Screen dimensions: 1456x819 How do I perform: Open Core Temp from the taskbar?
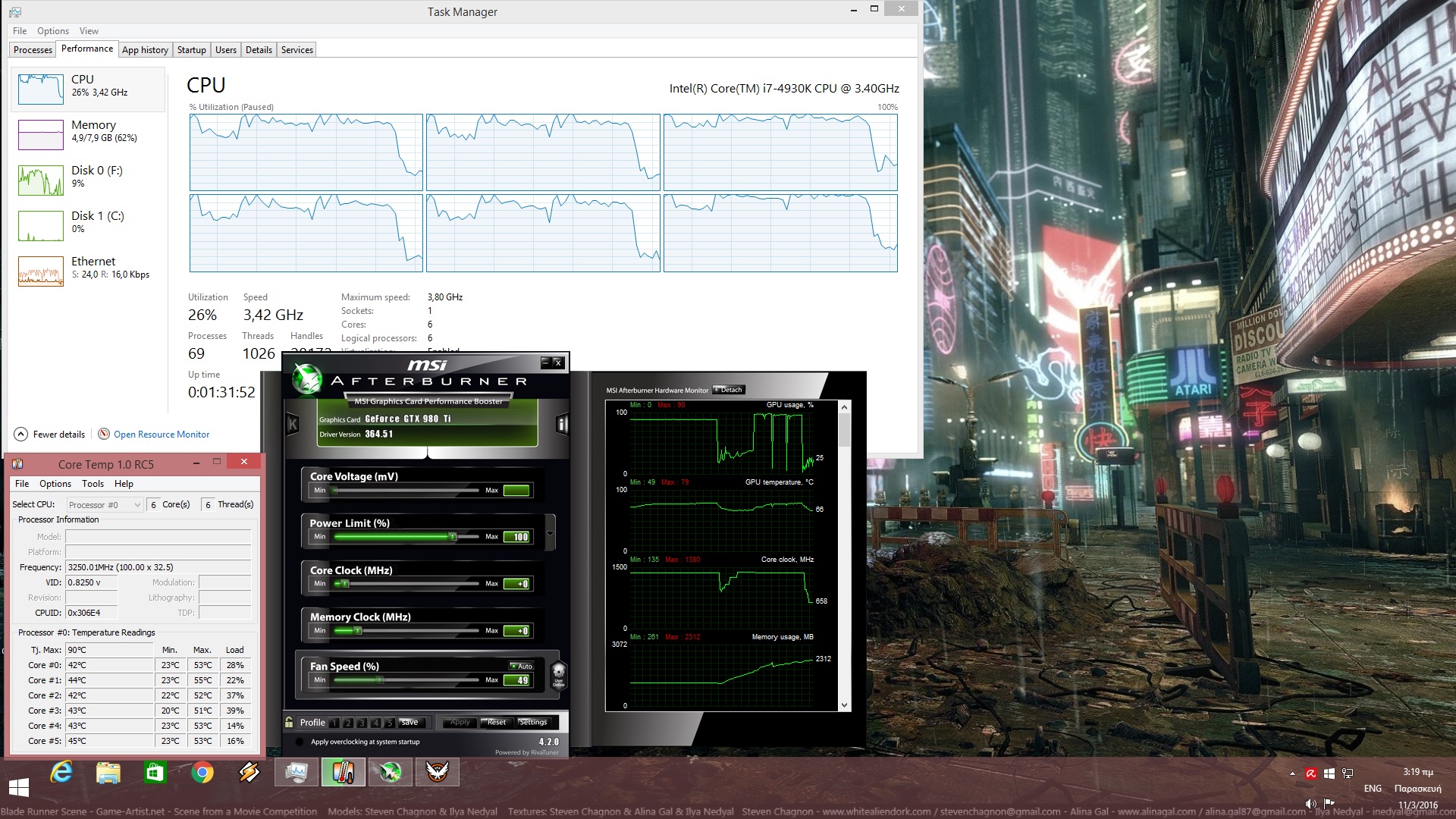(x=343, y=773)
